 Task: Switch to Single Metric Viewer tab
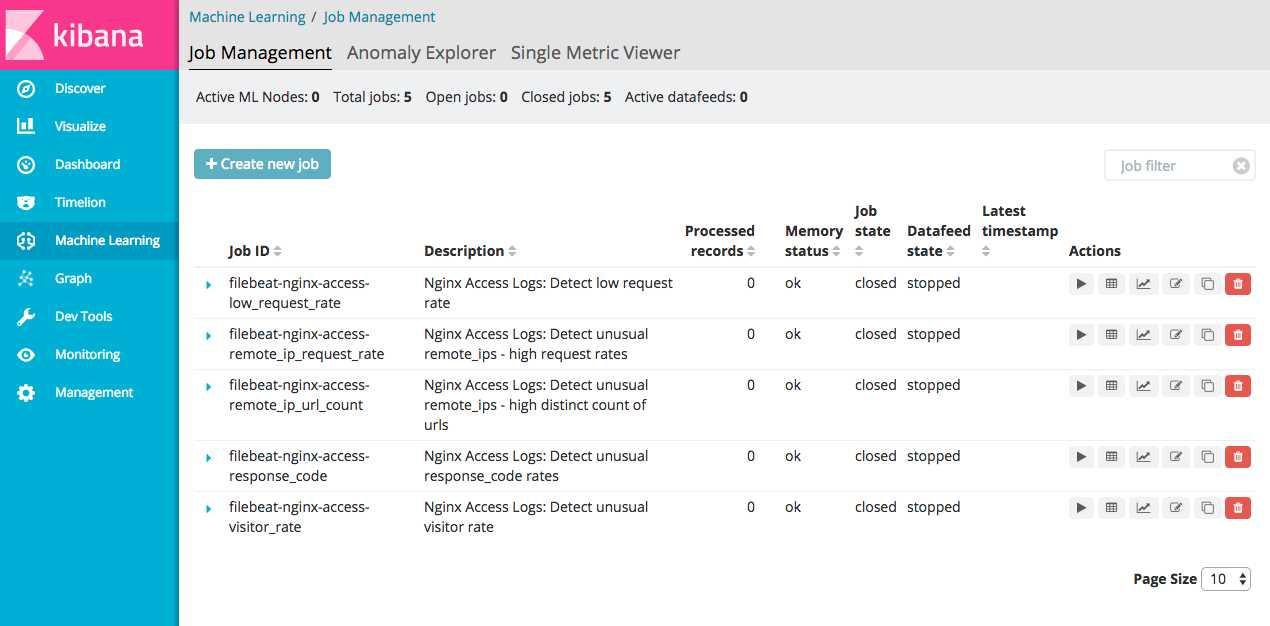pyautogui.click(x=595, y=53)
